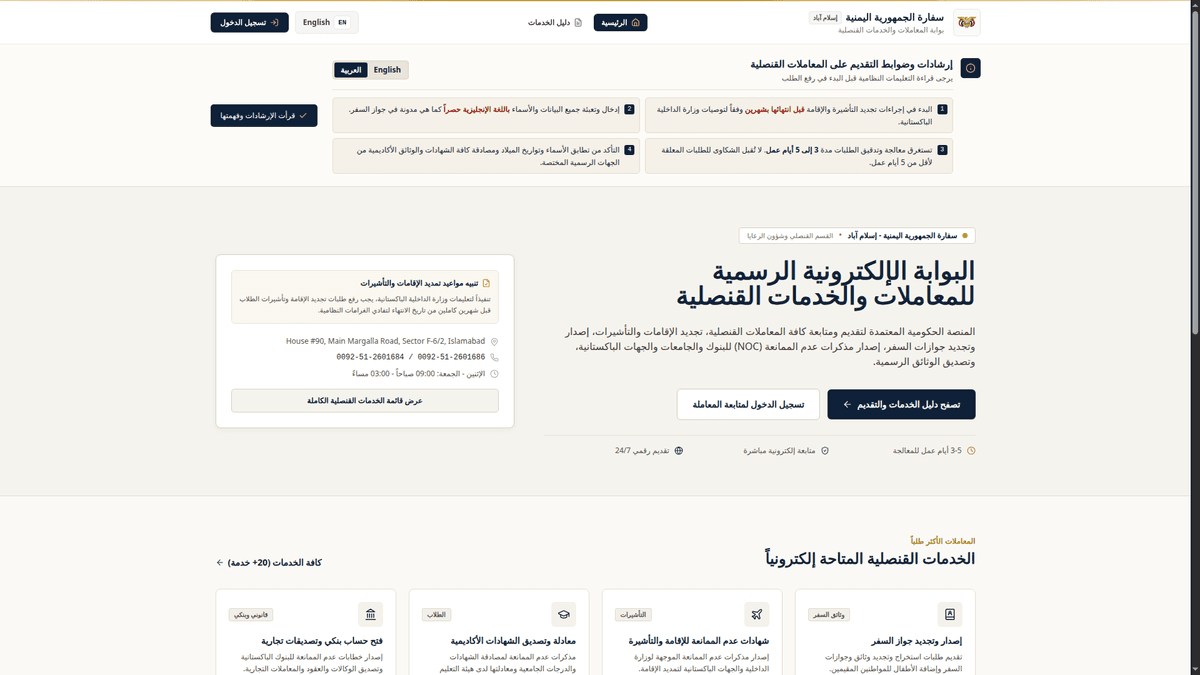
Task: Click the clock icon beside working hours
Action: [x=494, y=373]
